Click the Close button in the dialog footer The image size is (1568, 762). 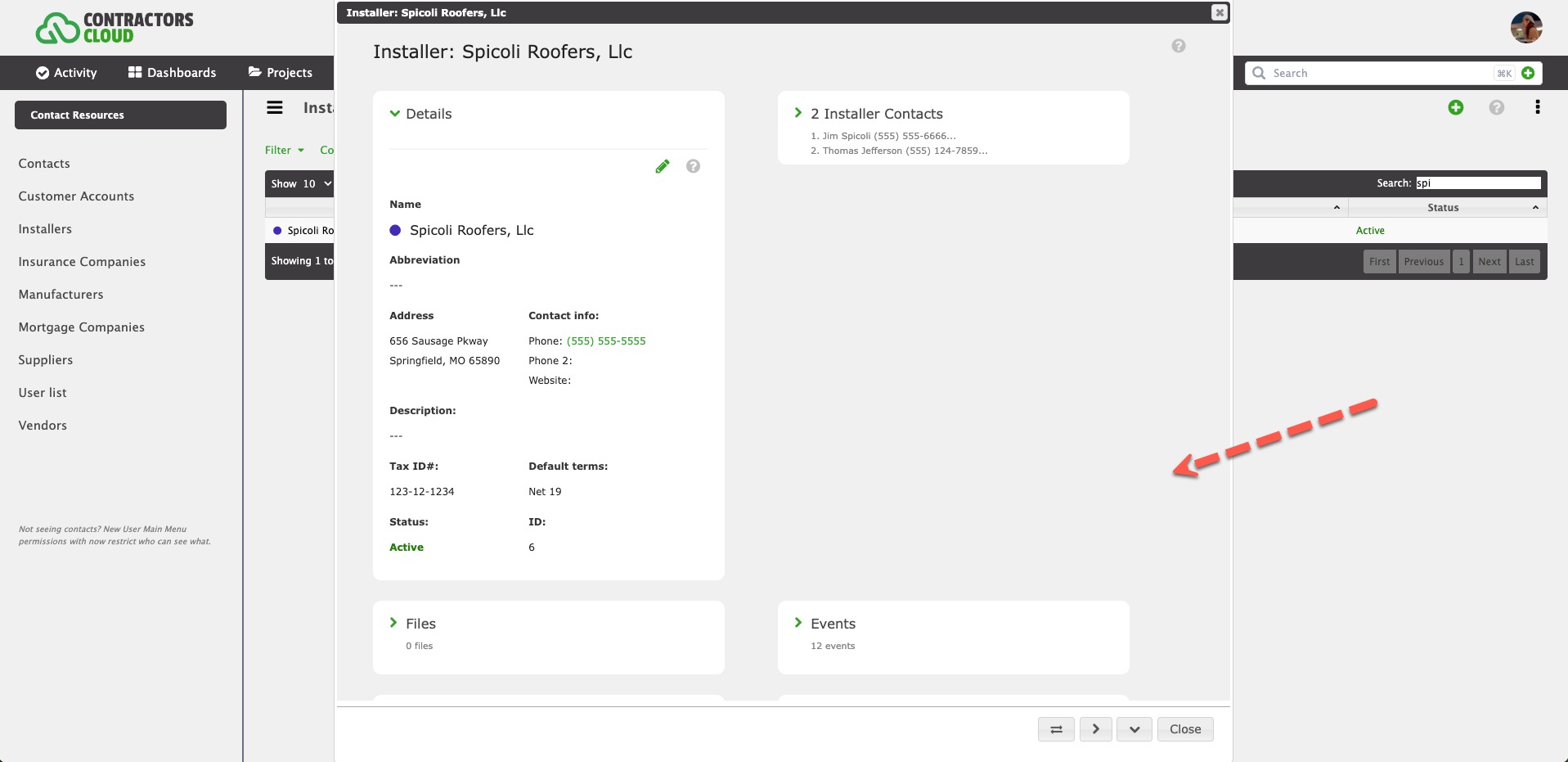(x=1185, y=729)
